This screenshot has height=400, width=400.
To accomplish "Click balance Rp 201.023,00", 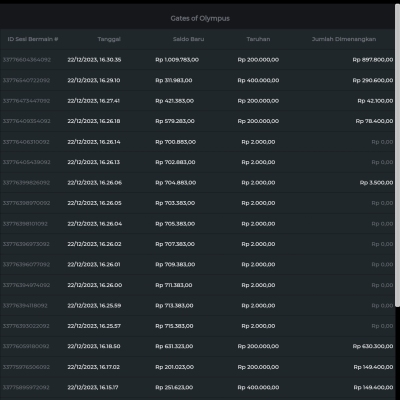I will (174, 367).
